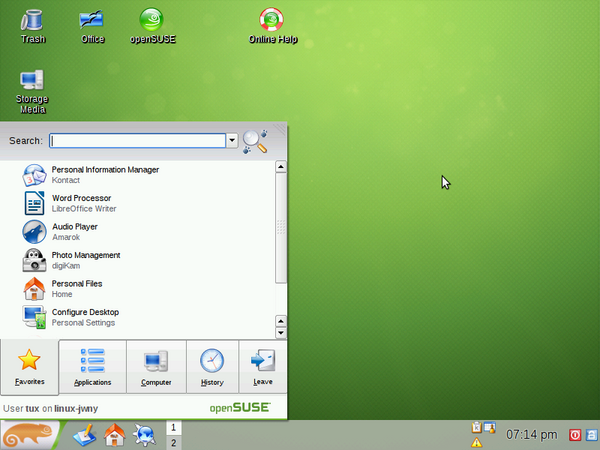Image resolution: width=600 pixels, height=450 pixels.
Task: Switch to the History tab
Action: tap(212, 367)
